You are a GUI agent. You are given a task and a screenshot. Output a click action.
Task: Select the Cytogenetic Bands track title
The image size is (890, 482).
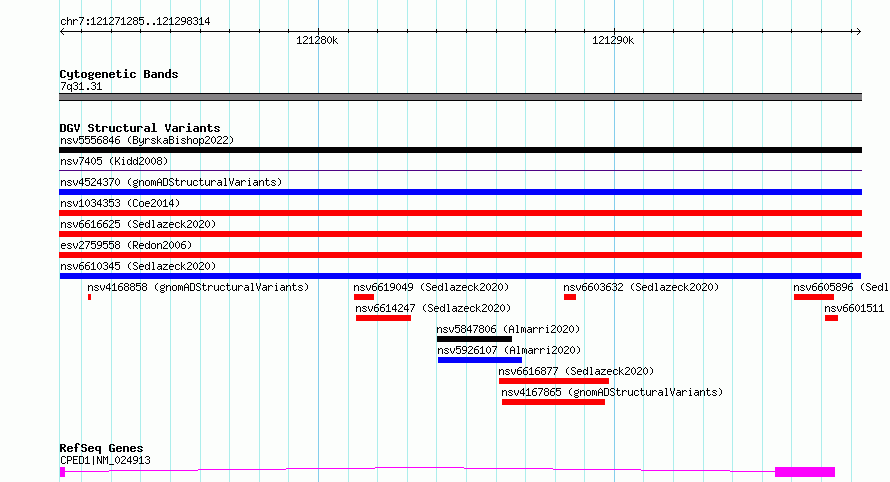[119, 74]
